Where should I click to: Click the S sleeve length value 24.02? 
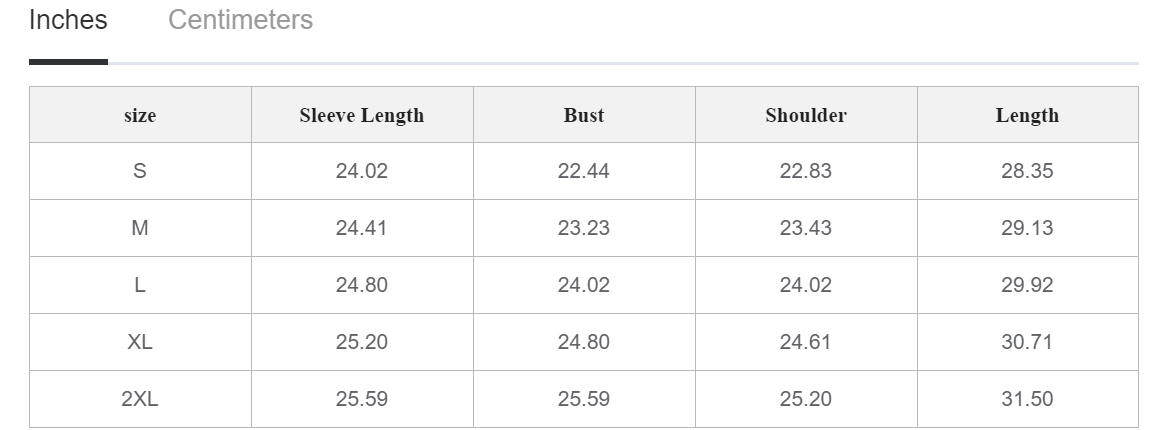coord(361,171)
